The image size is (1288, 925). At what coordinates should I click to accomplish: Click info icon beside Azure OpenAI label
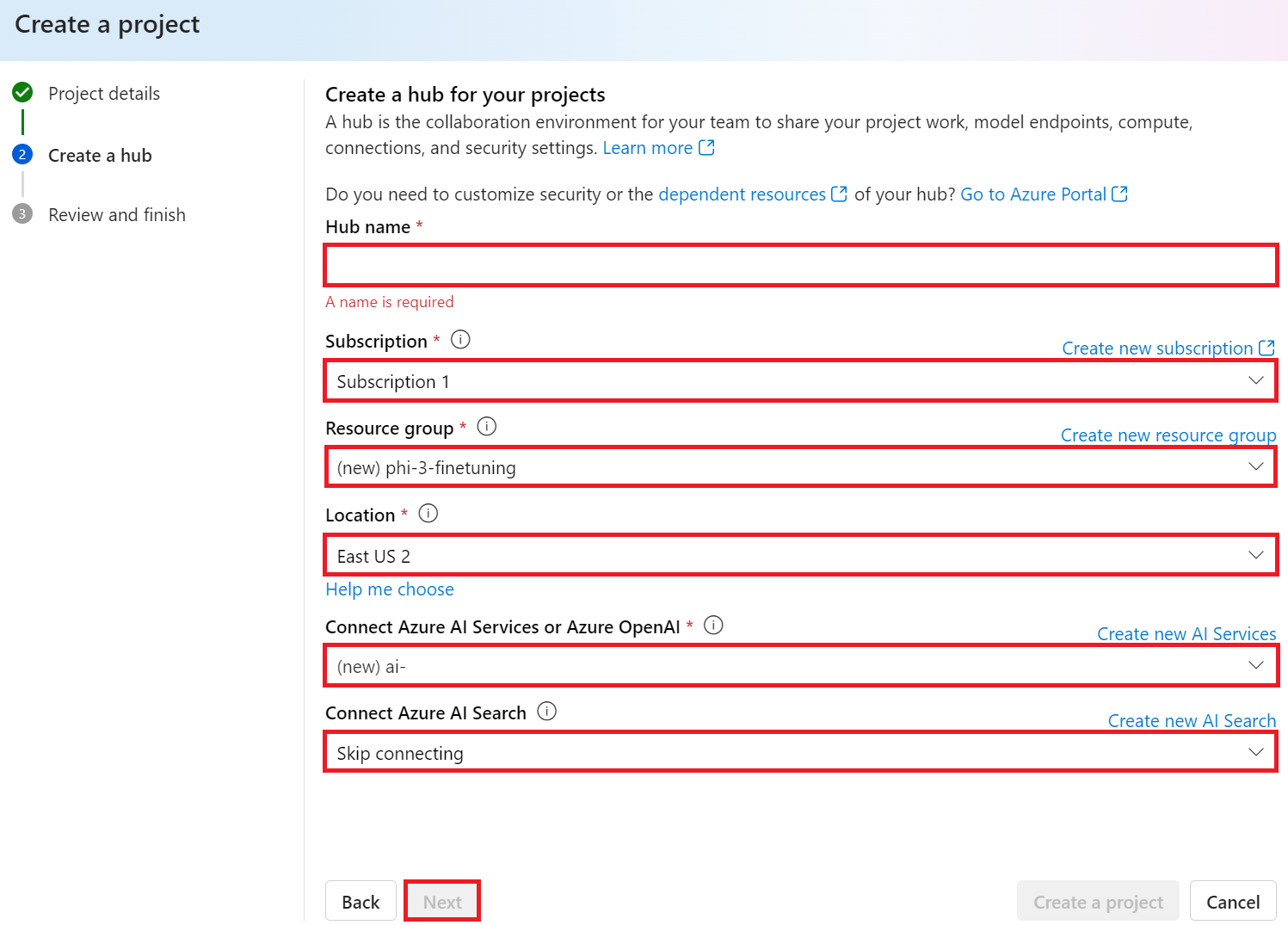(713, 626)
